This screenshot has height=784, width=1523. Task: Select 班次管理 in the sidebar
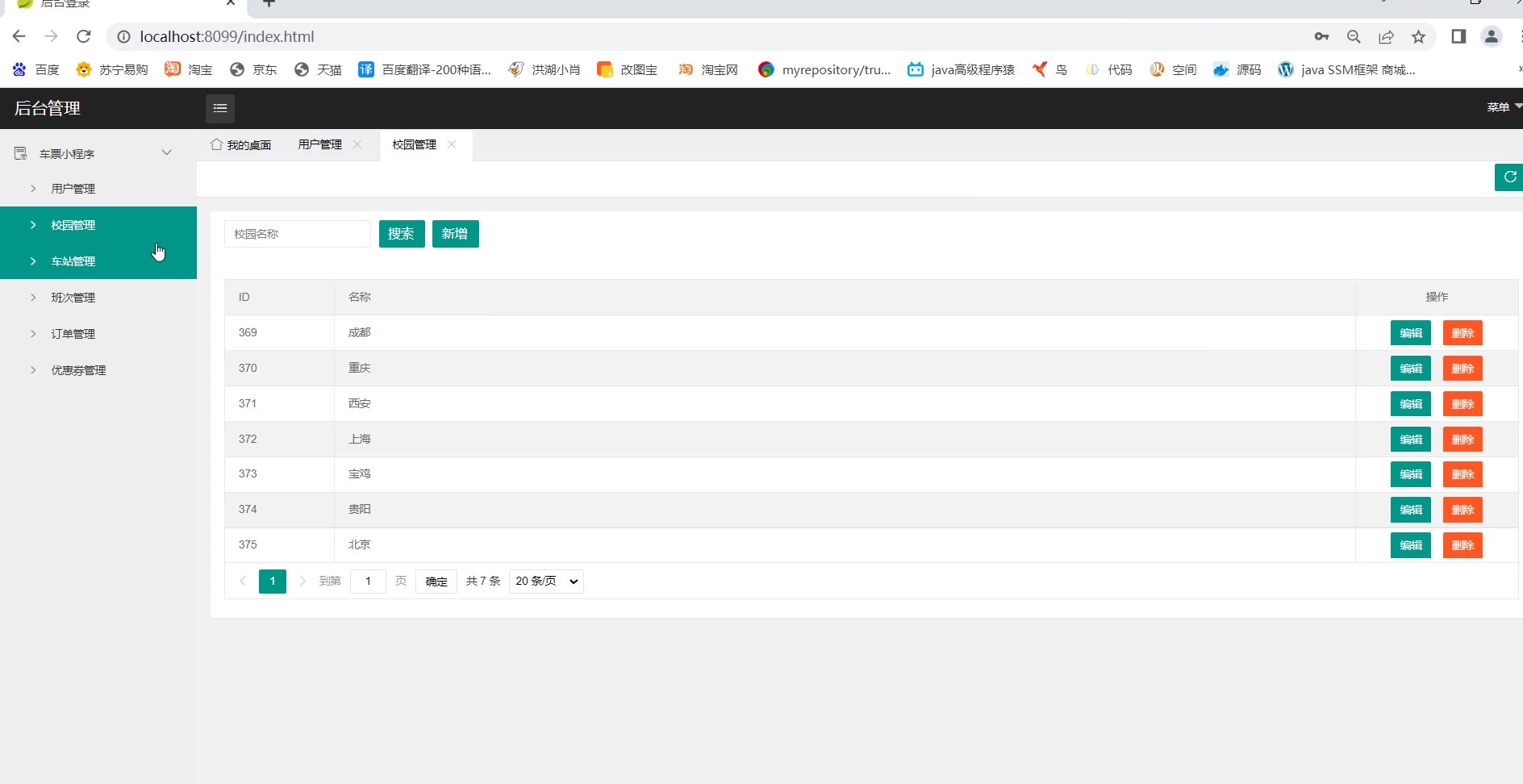98,298
